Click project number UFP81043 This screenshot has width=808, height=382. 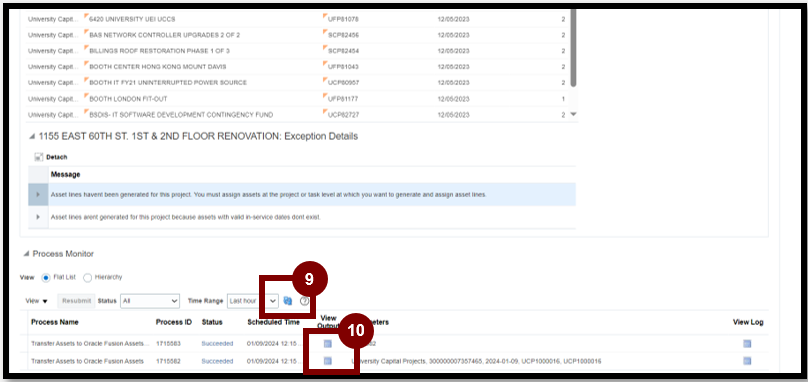[343, 67]
